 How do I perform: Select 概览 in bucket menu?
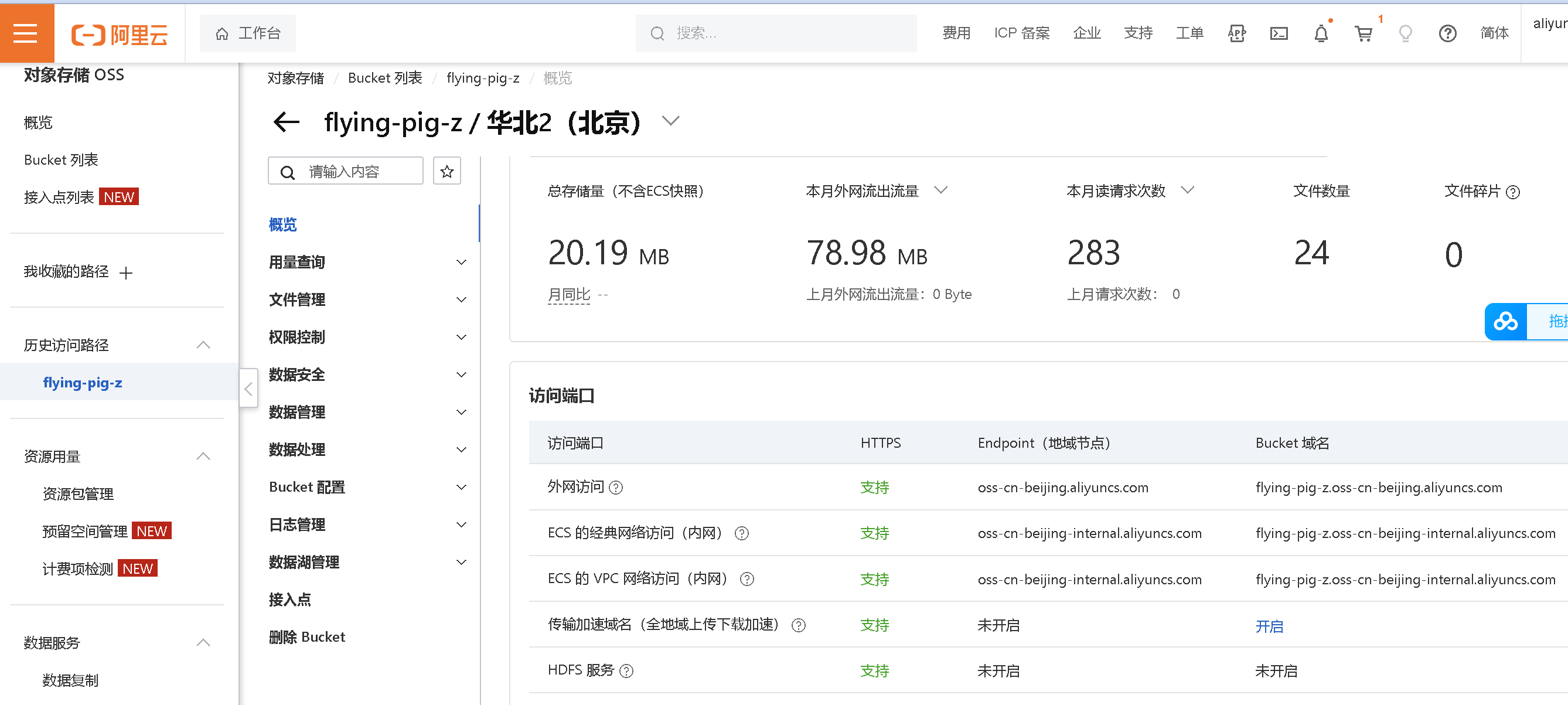pyautogui.click(x=283, y=224)
